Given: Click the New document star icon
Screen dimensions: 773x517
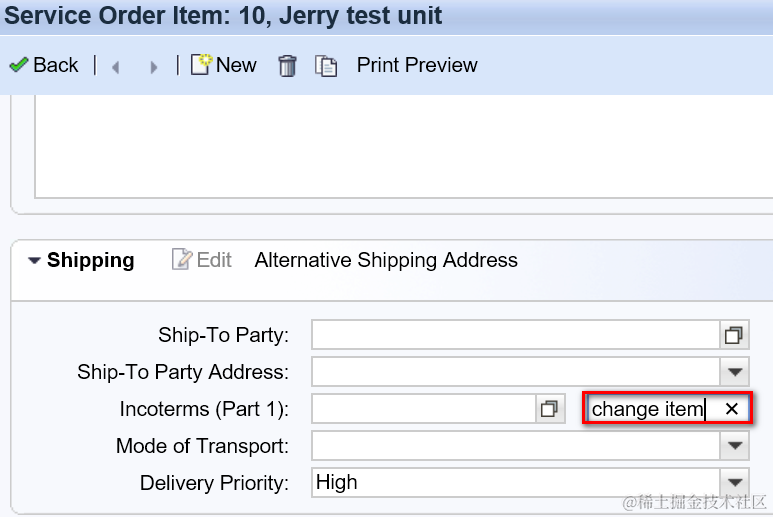Looking at the screenshot, I should tap(201, 65).
